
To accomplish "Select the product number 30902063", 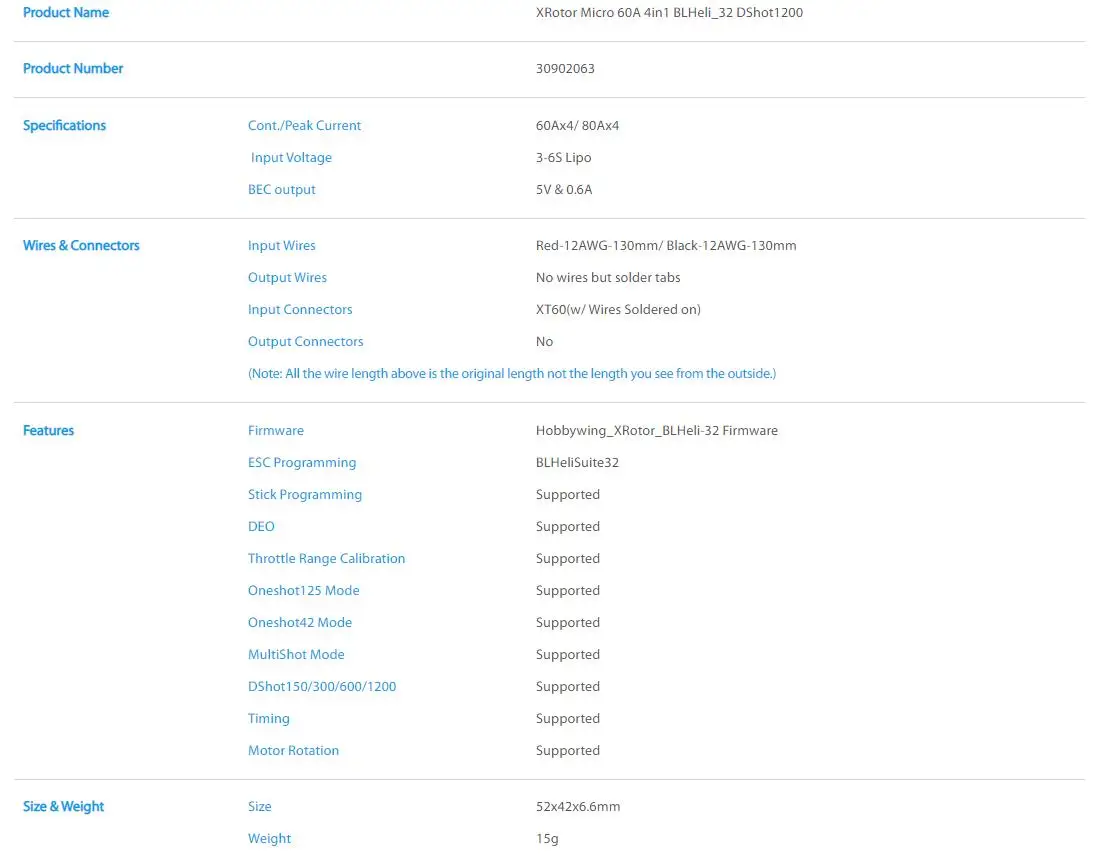I will point(565,68).
